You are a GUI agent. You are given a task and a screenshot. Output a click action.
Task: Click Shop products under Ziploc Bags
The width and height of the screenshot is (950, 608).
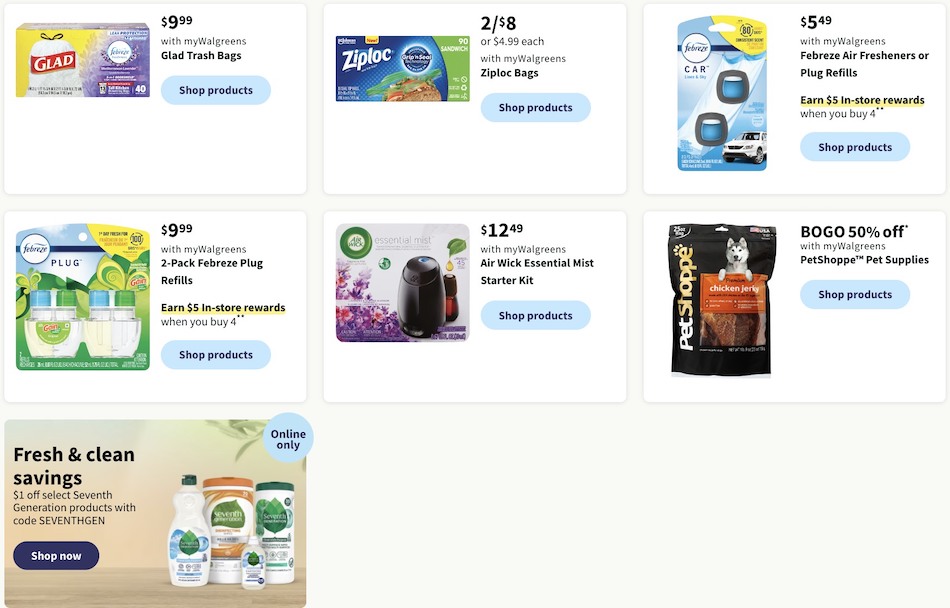pos(536,108)
